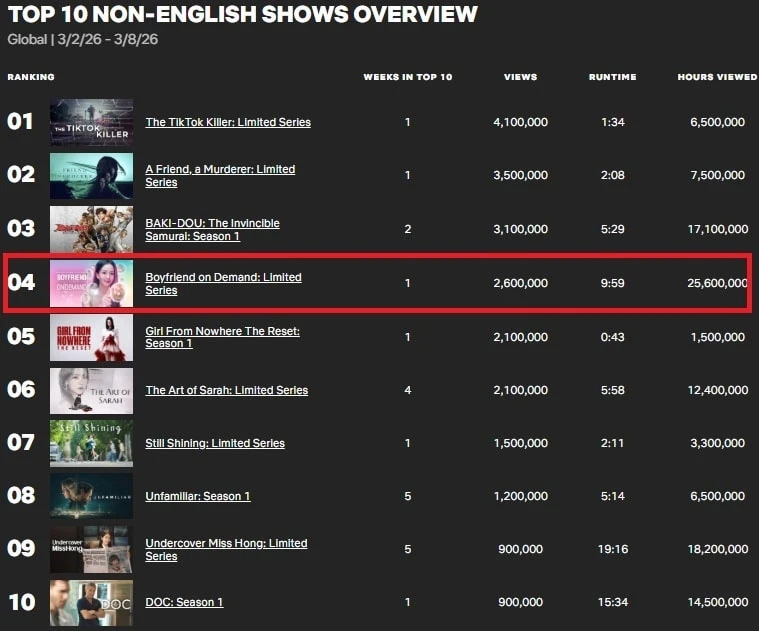Open Still Shining: Limited Series link
The height and width of the screenshot is (631, 759).
(215, 443)
